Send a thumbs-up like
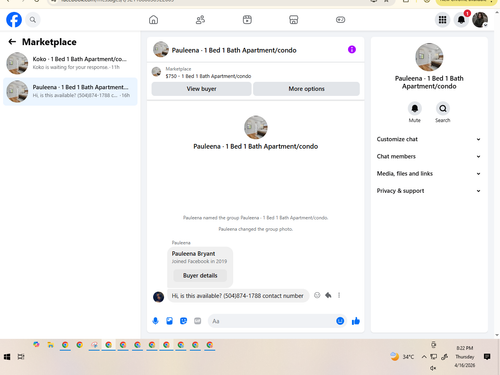The height and width of the screenshot is (375, 500). tap(356, 321)
